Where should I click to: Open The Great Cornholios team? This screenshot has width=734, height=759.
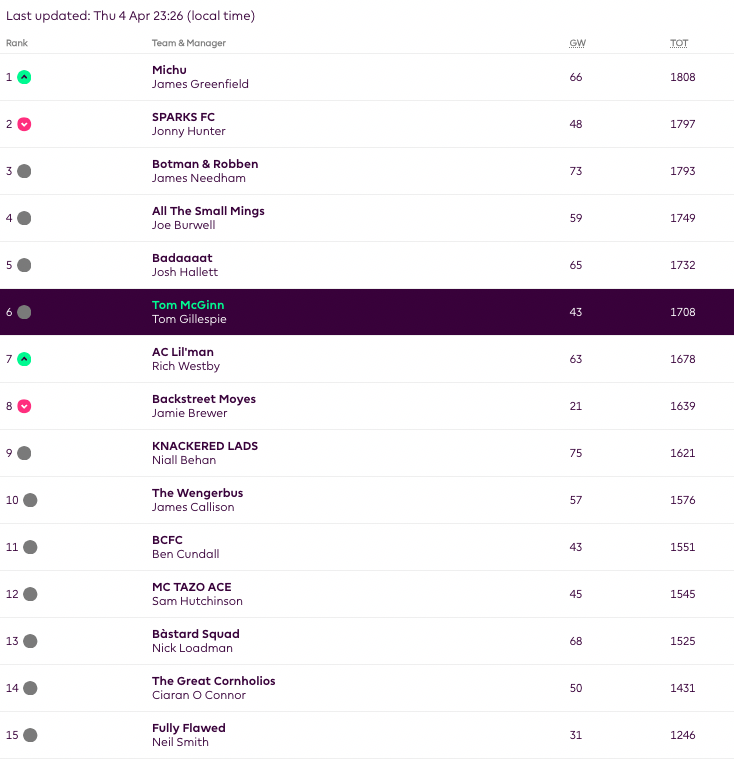tap(213, 681)
